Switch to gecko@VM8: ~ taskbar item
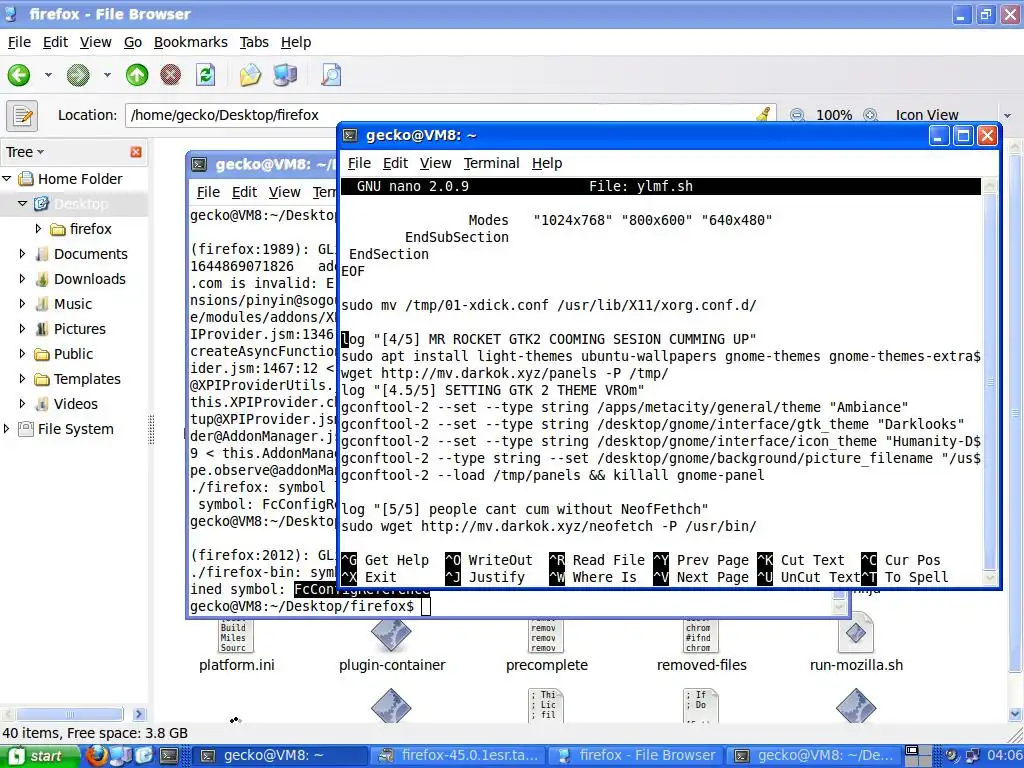Screen dimensions: 1024x768 281,756
